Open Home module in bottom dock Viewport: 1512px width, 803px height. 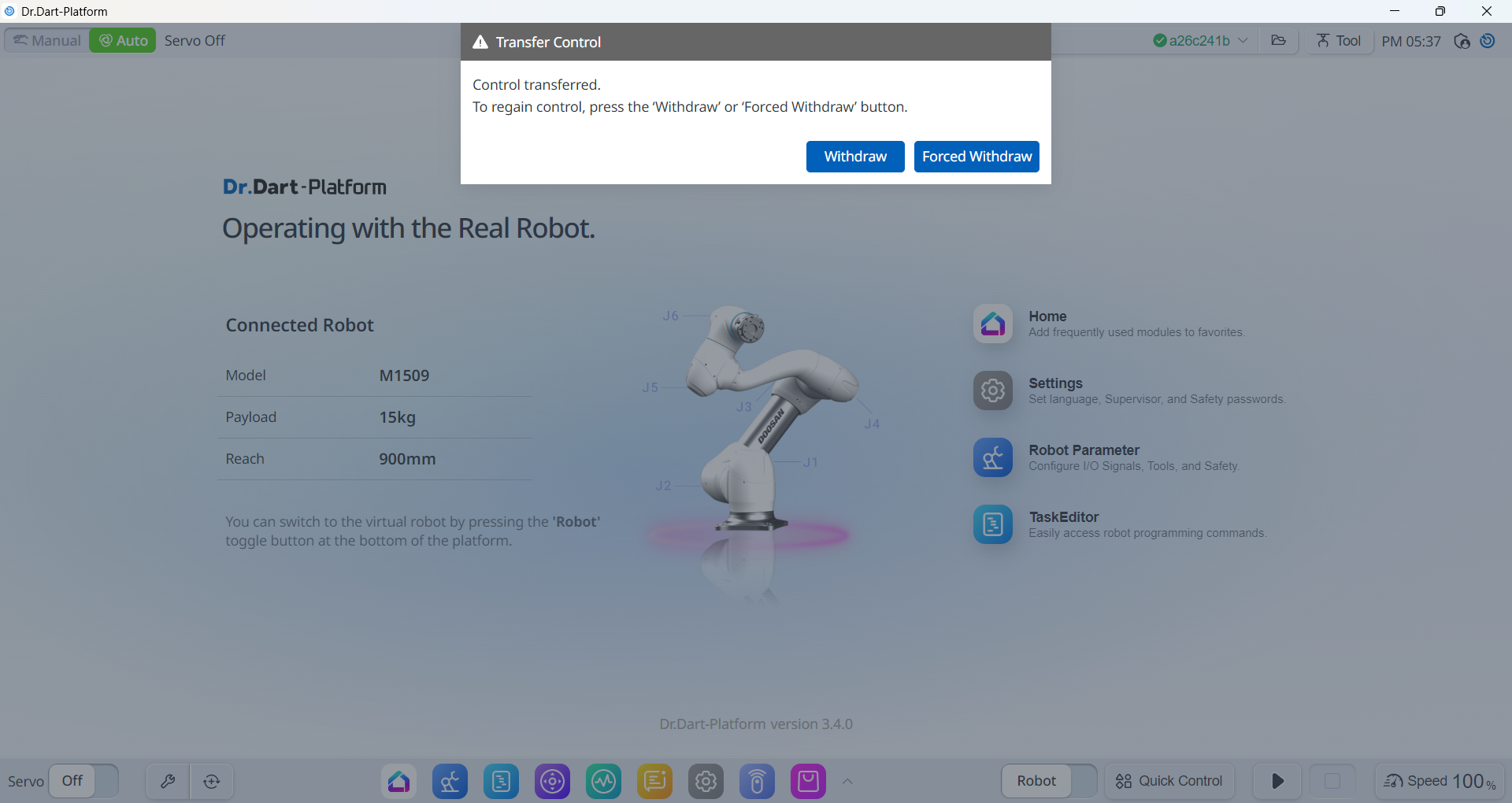click(x=398, y=781)
